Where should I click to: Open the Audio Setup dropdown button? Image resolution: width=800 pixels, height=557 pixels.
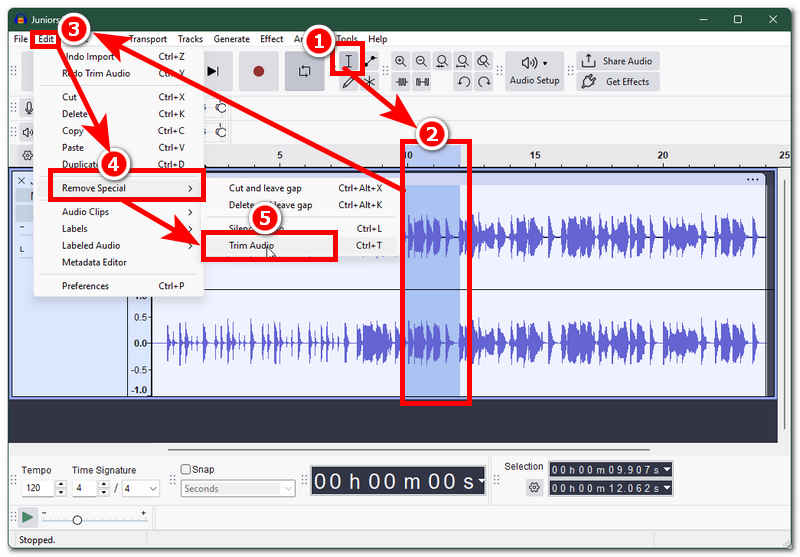click(x=534, y=71)
